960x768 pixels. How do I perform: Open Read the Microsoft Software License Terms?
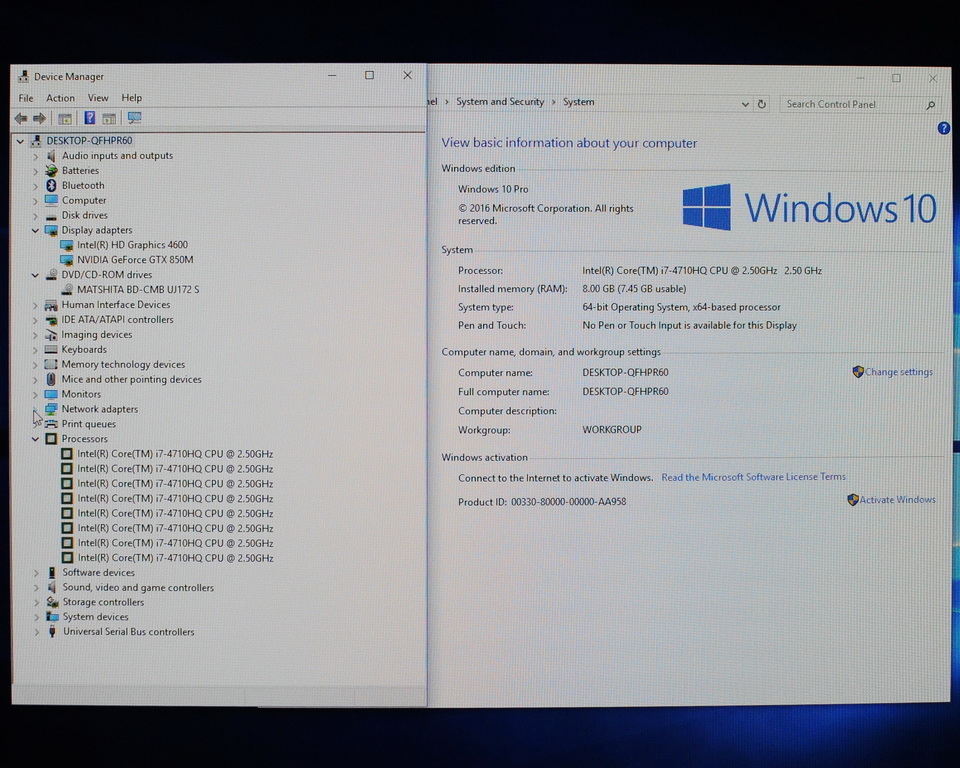[754, 477]
